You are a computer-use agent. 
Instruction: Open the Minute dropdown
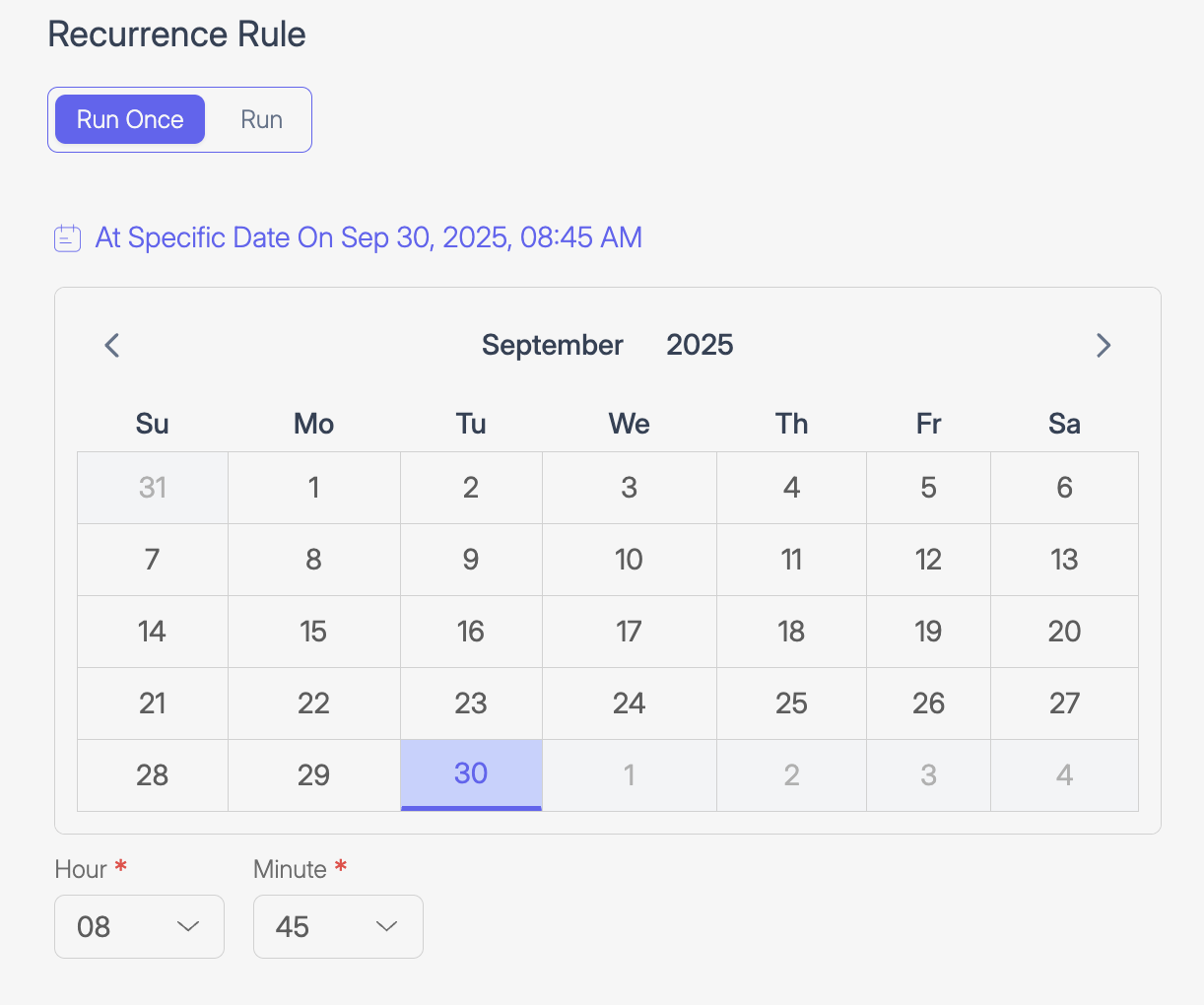(338, 926)
